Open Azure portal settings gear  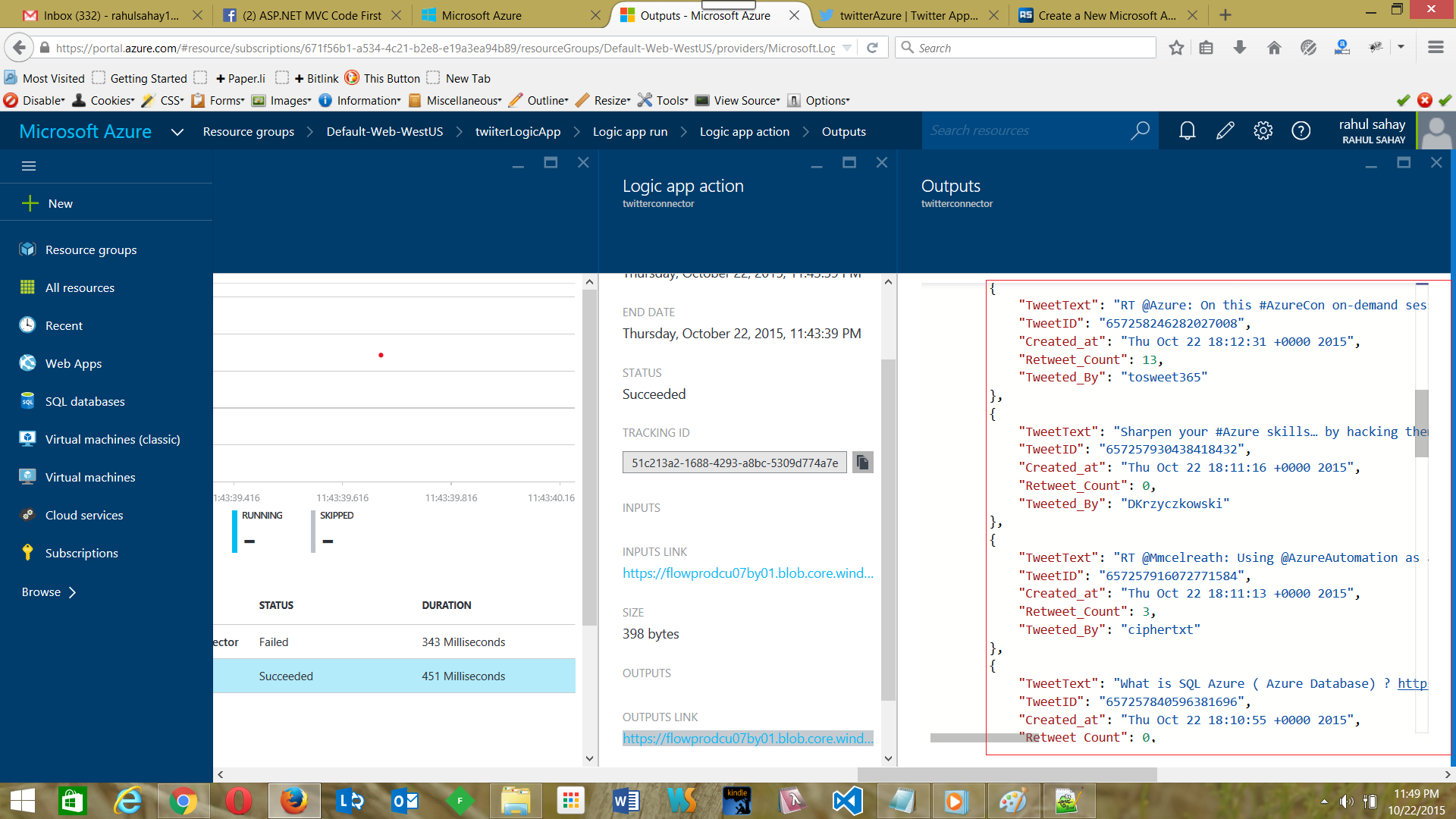(1263, 131)
